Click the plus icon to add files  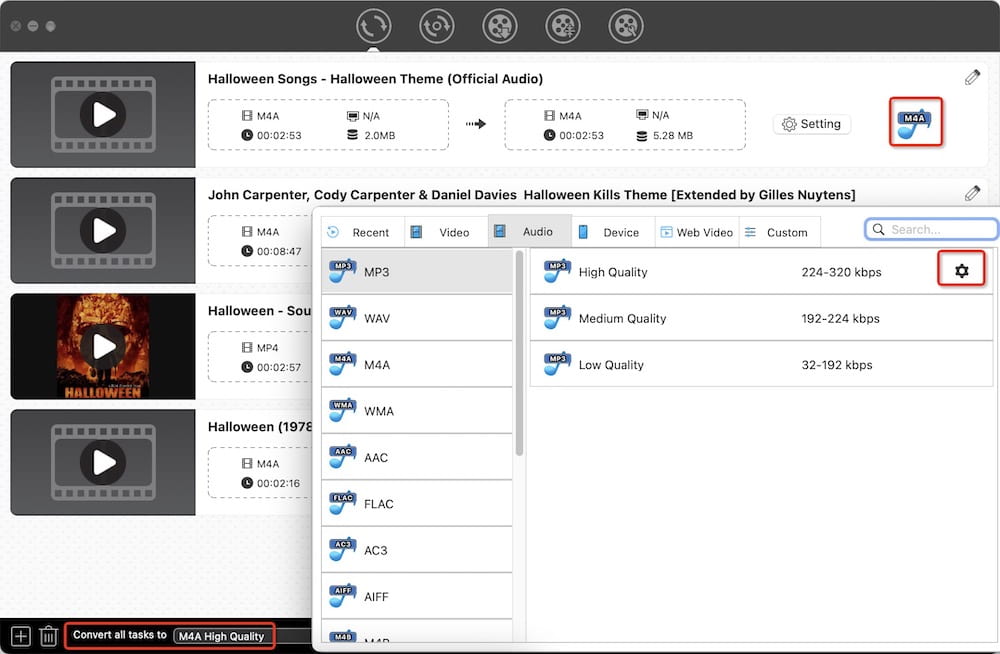[20, 635]
